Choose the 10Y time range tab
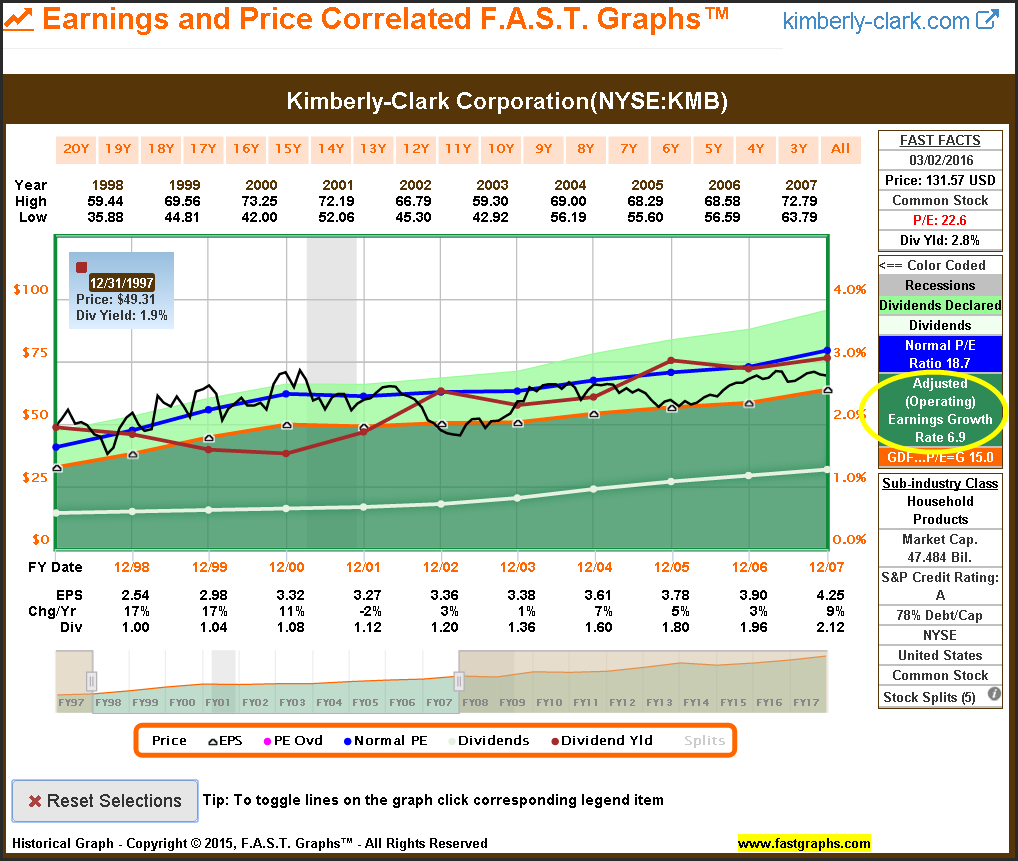This screenshot has height=861, width=1018. (x=501, y=149)
